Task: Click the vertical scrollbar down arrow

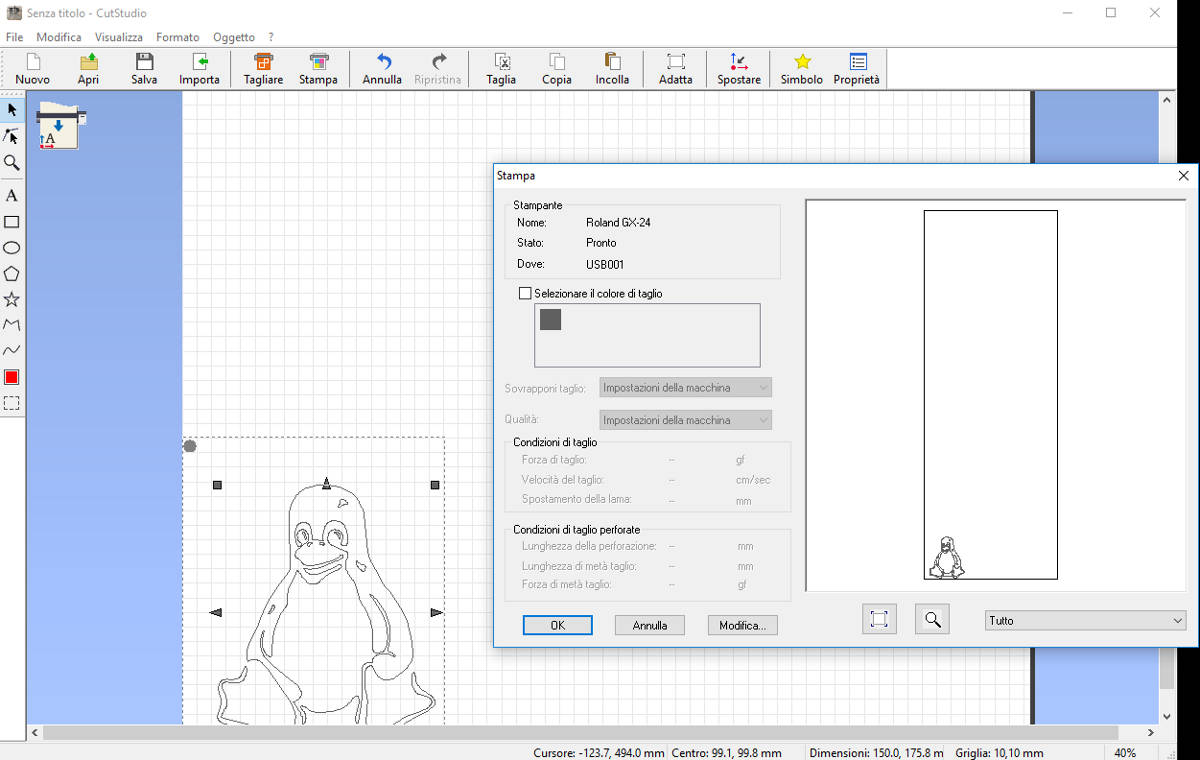Action: click(1166, 716)
